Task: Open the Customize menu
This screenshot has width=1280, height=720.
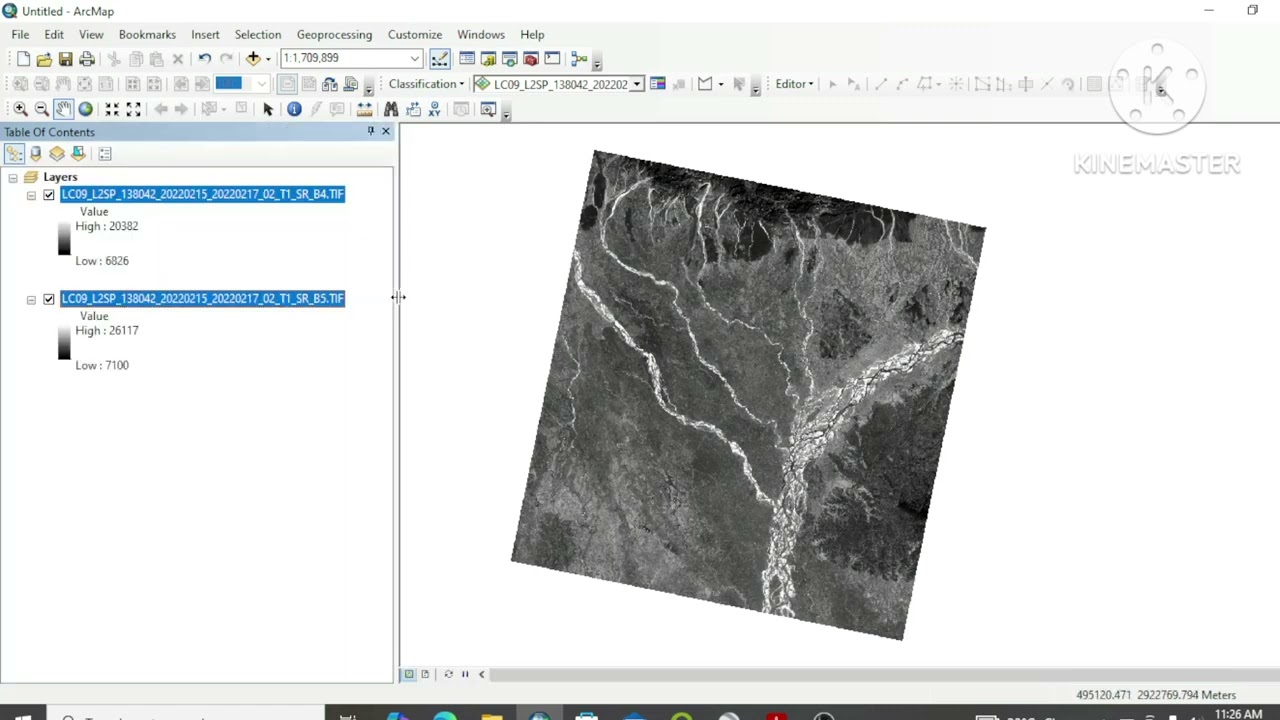Action: pos(415,34)
